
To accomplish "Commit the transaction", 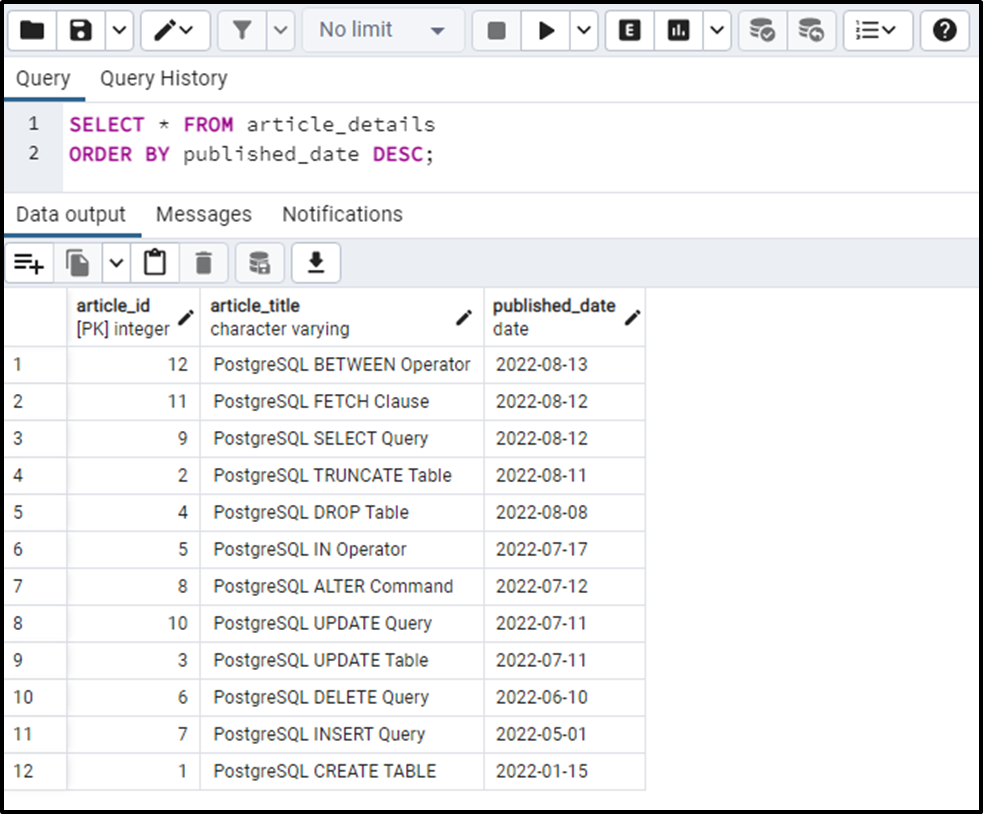I will [x=762, y=29].
